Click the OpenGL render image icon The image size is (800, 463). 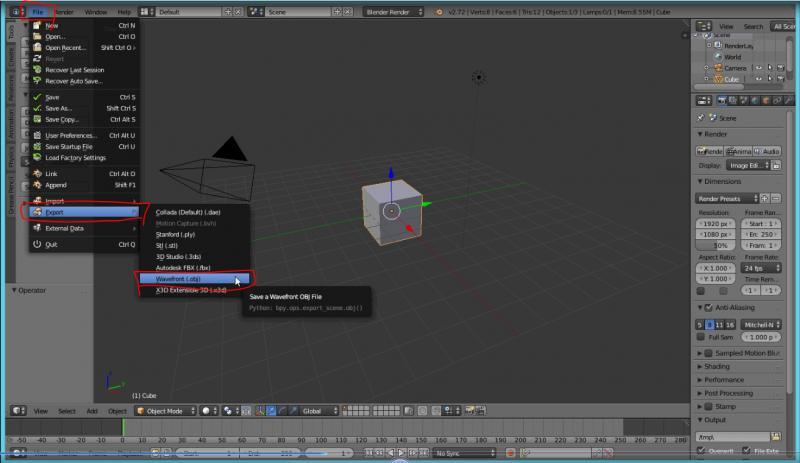click(x=469, y=410)
